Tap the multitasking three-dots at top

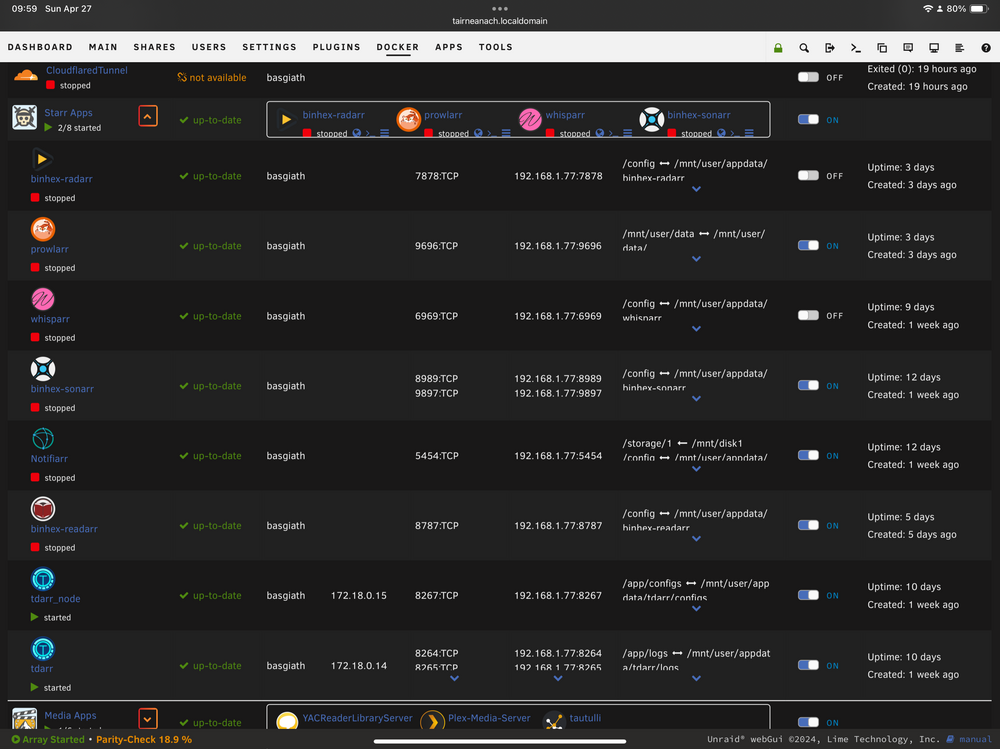tap(500, 8)
